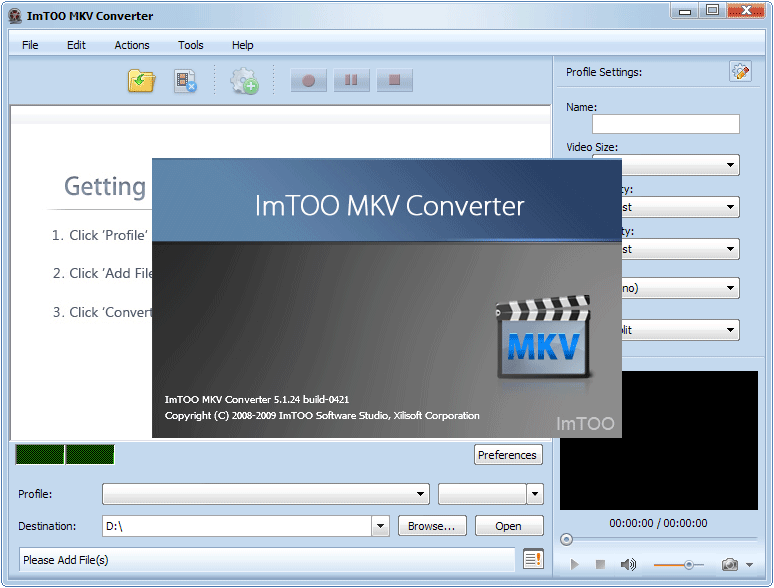Click the Open destination button
The height and width of the screenshot is (588, 774).
pos(509,526)
